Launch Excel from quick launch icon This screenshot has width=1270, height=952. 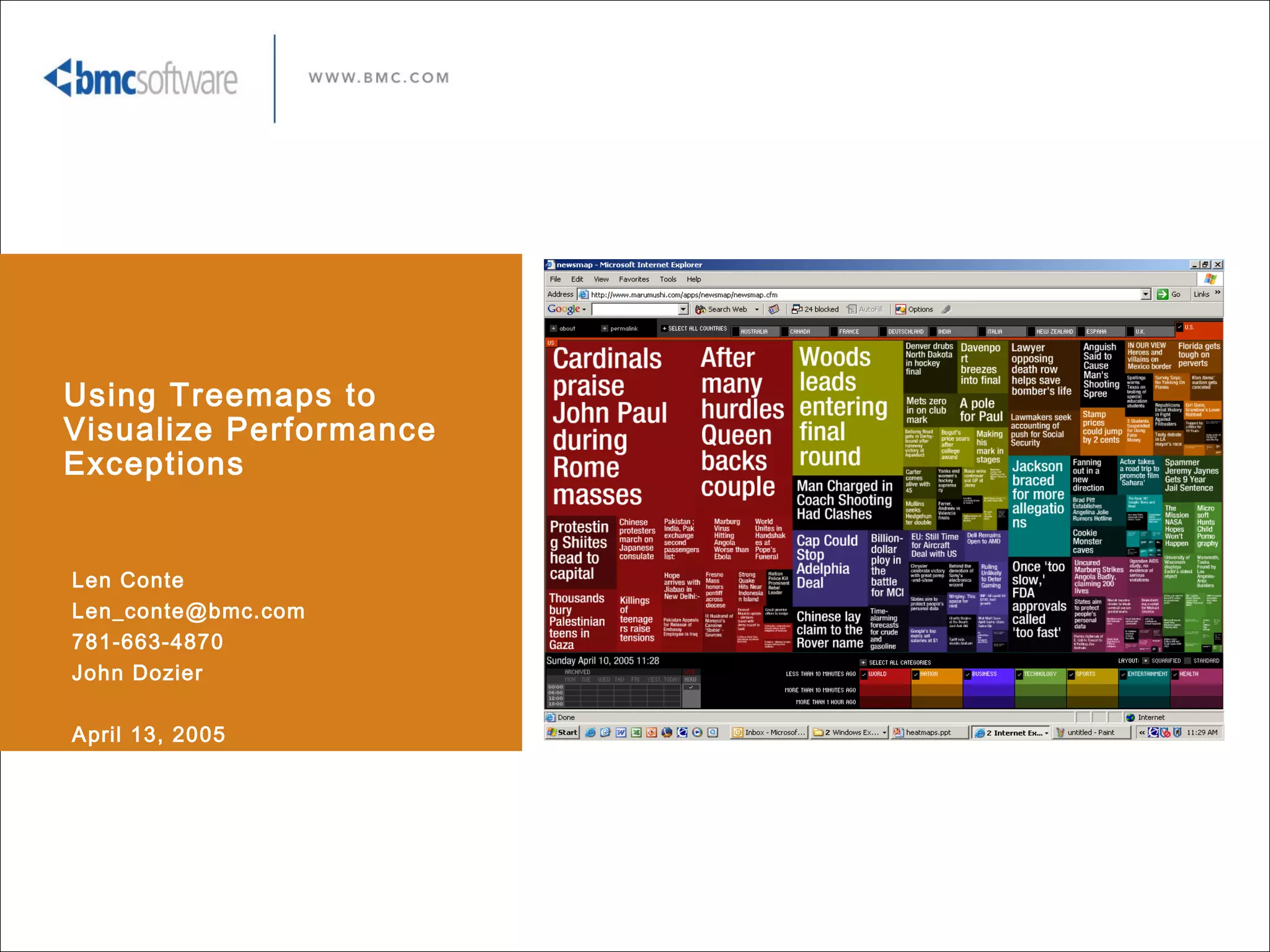(636, 733)
